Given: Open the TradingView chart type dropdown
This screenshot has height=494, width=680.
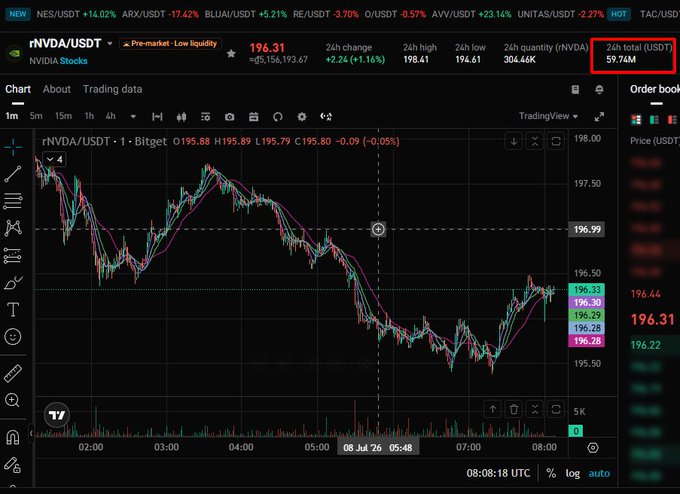Looking at the screenshot, I should tap(549, 116).
